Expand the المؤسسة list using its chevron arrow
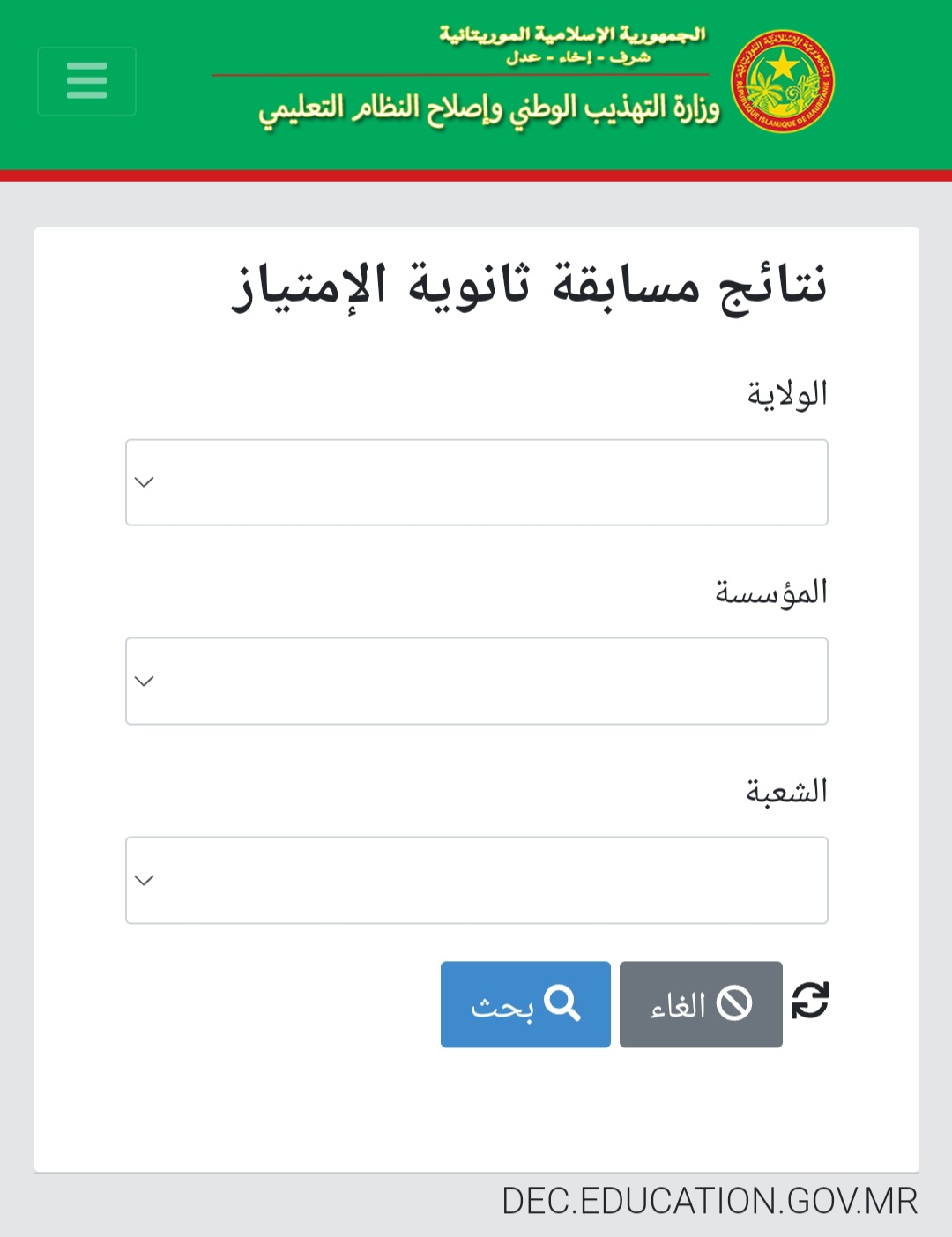 (145, 681)
